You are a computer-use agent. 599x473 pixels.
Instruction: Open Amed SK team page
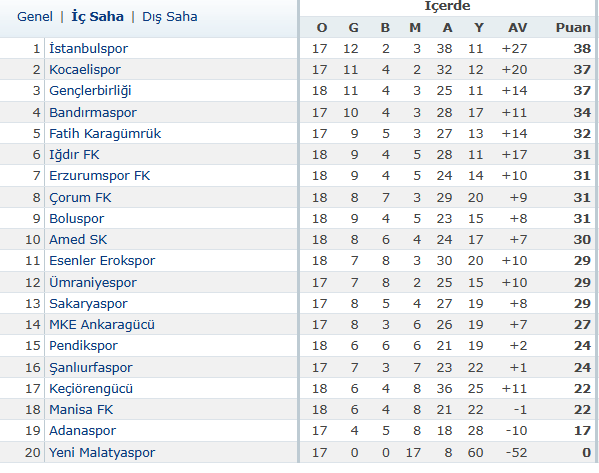tap(78, 240)
